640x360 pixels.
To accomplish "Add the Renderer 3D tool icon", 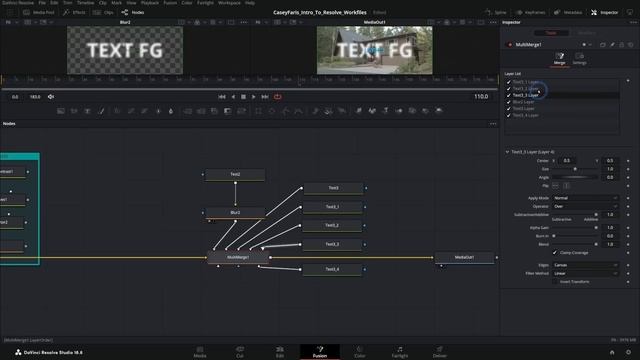I will point(439,111).
